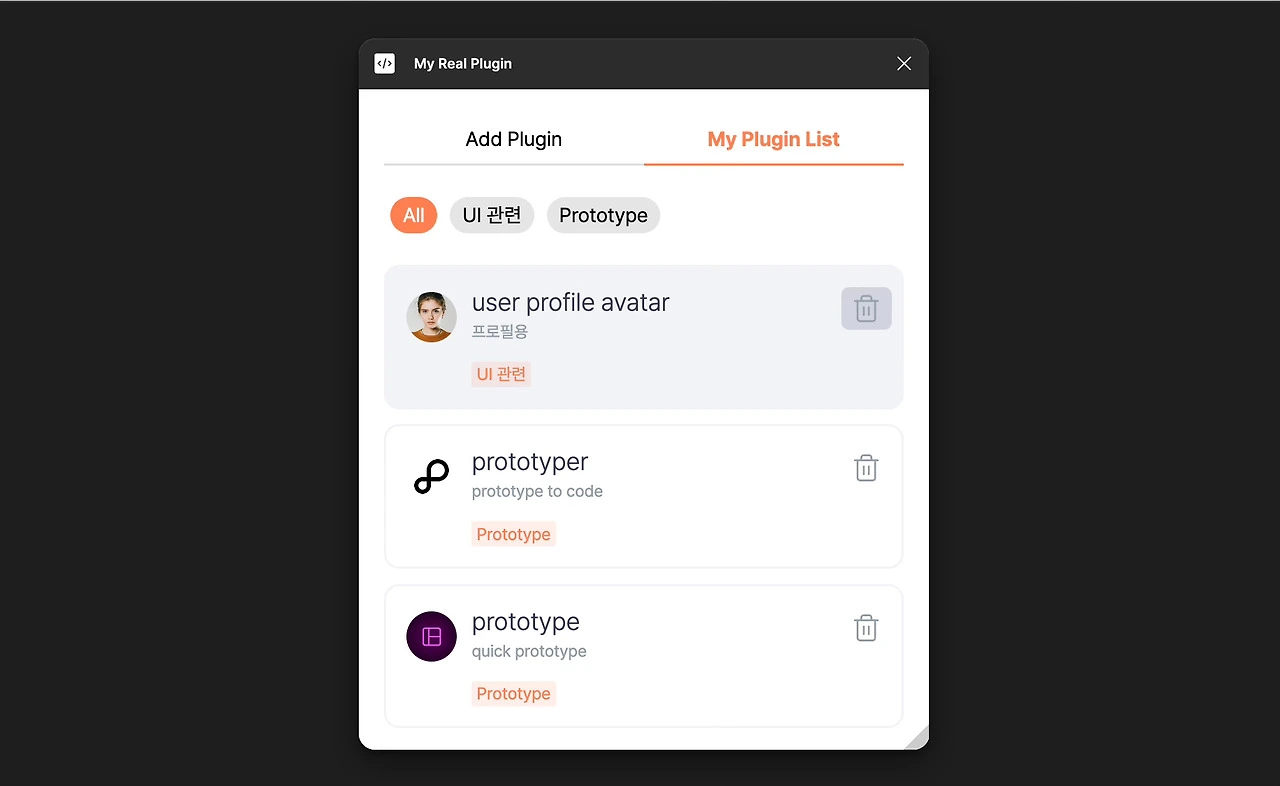The image size is (1280, 786).
Task: Select the My Plugin List tab
Action: [774, 139]
